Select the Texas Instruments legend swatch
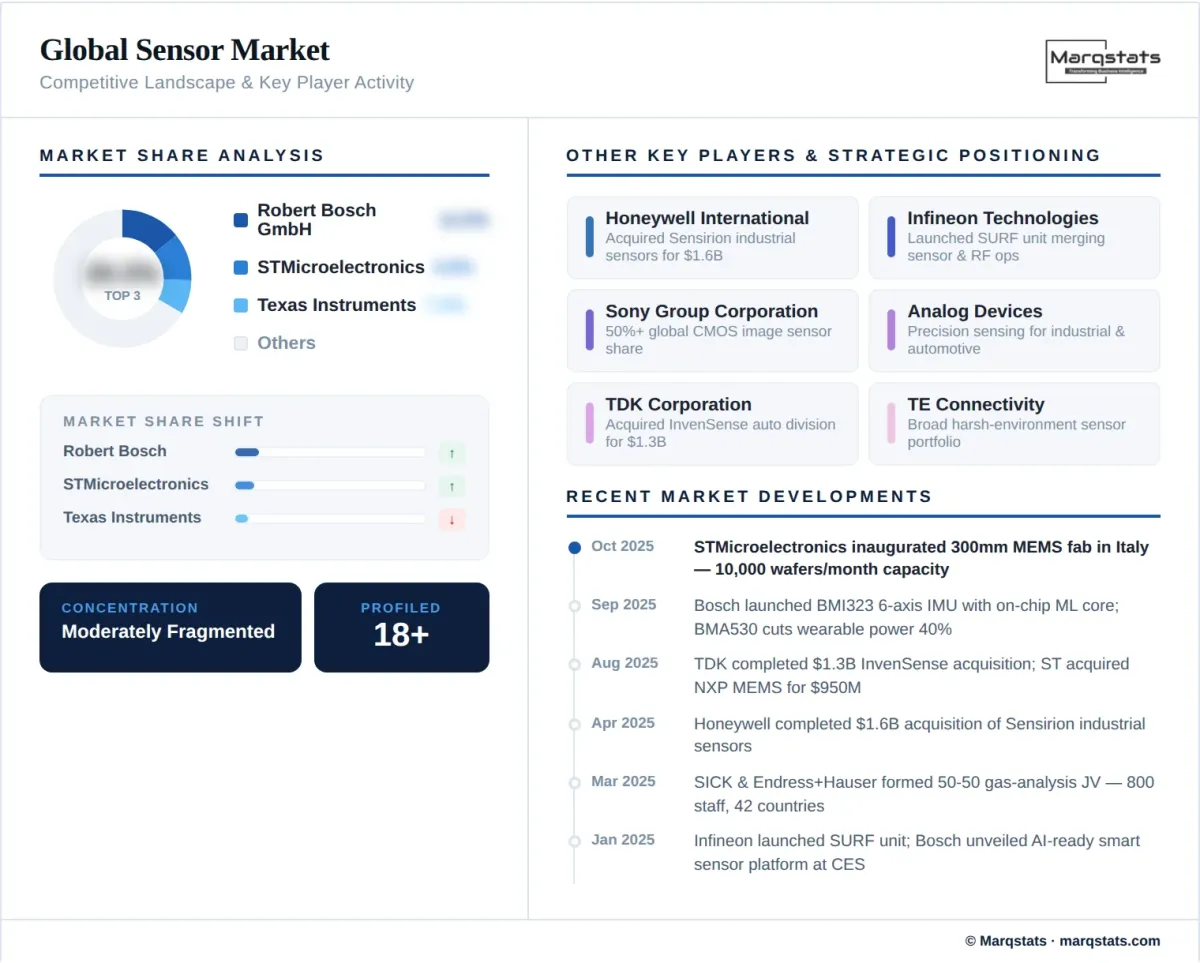Viewport: 1200px width, 963px height. coord(241,306)
